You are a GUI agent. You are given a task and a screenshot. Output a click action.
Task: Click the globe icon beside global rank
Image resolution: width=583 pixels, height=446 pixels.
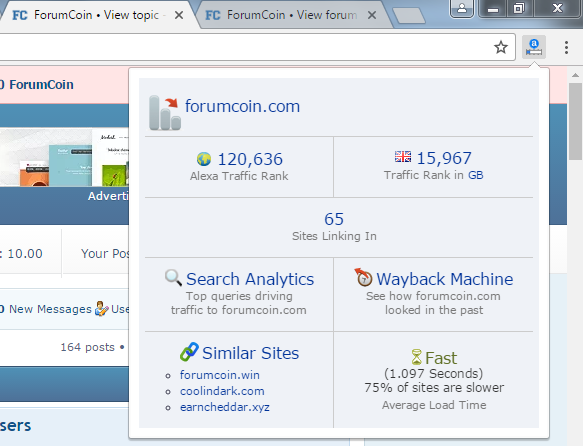(204, 159)
